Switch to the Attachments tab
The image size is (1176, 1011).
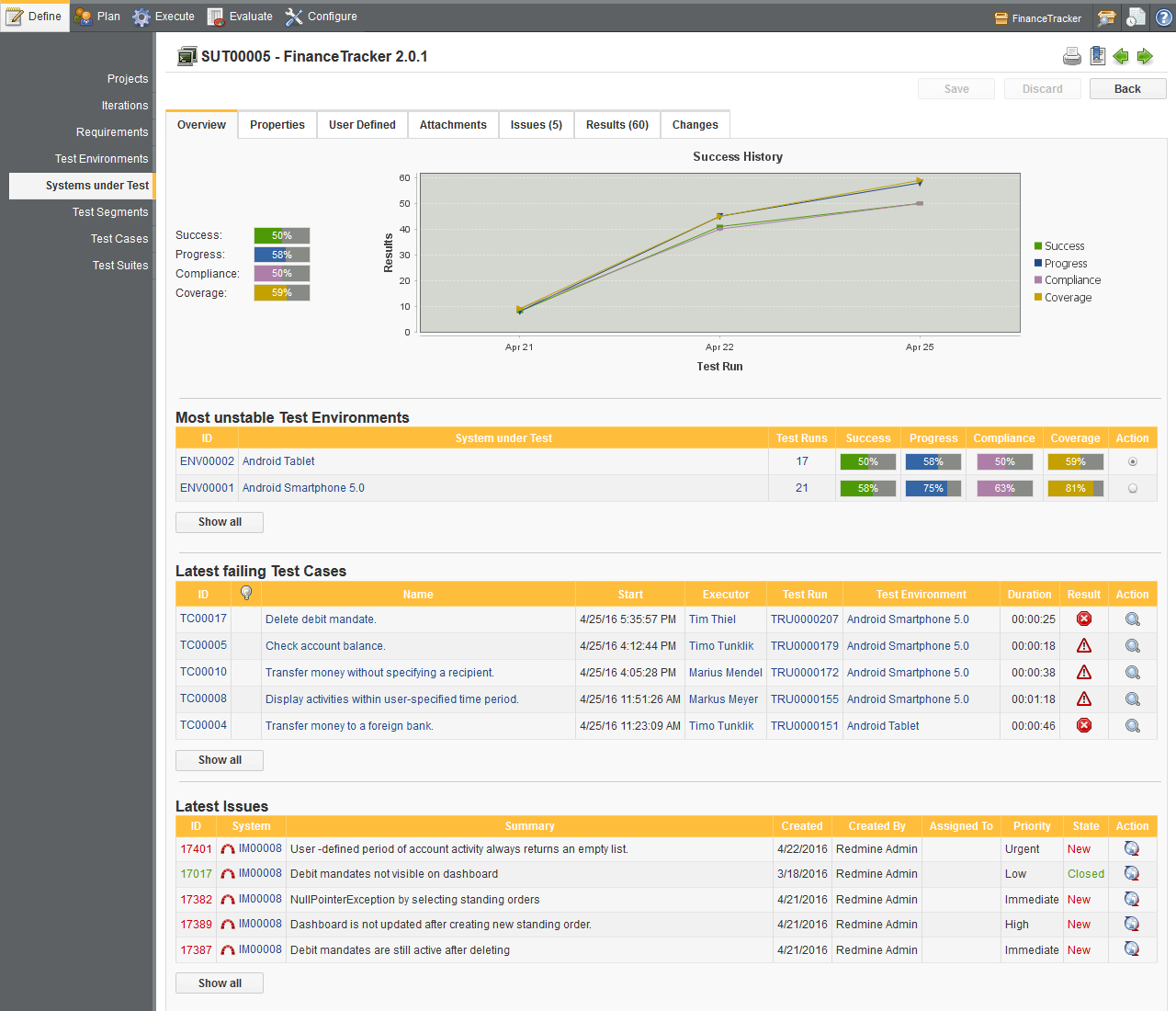coord(453,125)
